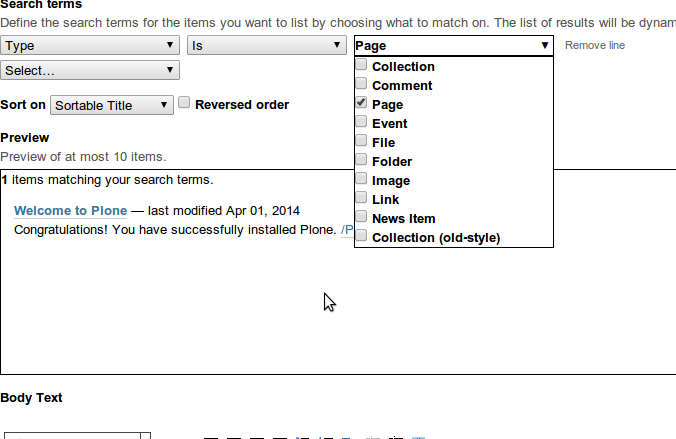Uncheck the Page type checkbox
The width and height of the screenshot is (676, 439).
click(x=361, y=104)
